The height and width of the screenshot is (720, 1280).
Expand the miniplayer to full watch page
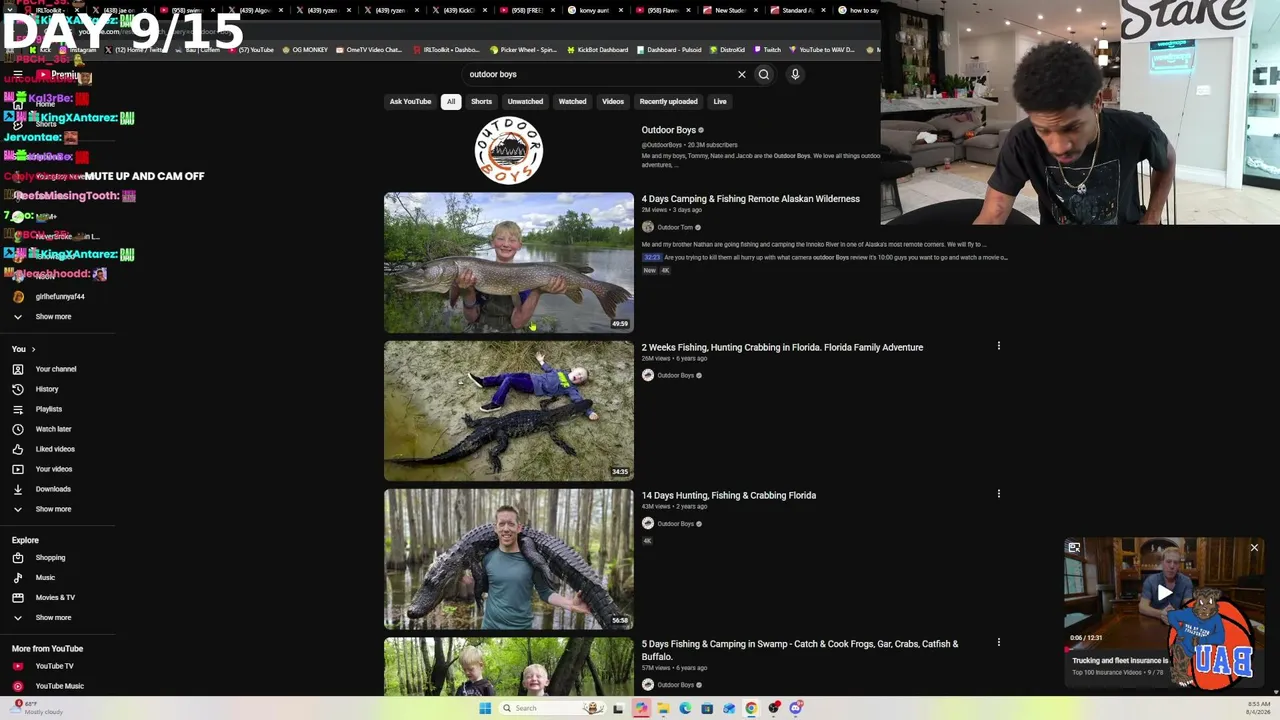point(1074,548)
